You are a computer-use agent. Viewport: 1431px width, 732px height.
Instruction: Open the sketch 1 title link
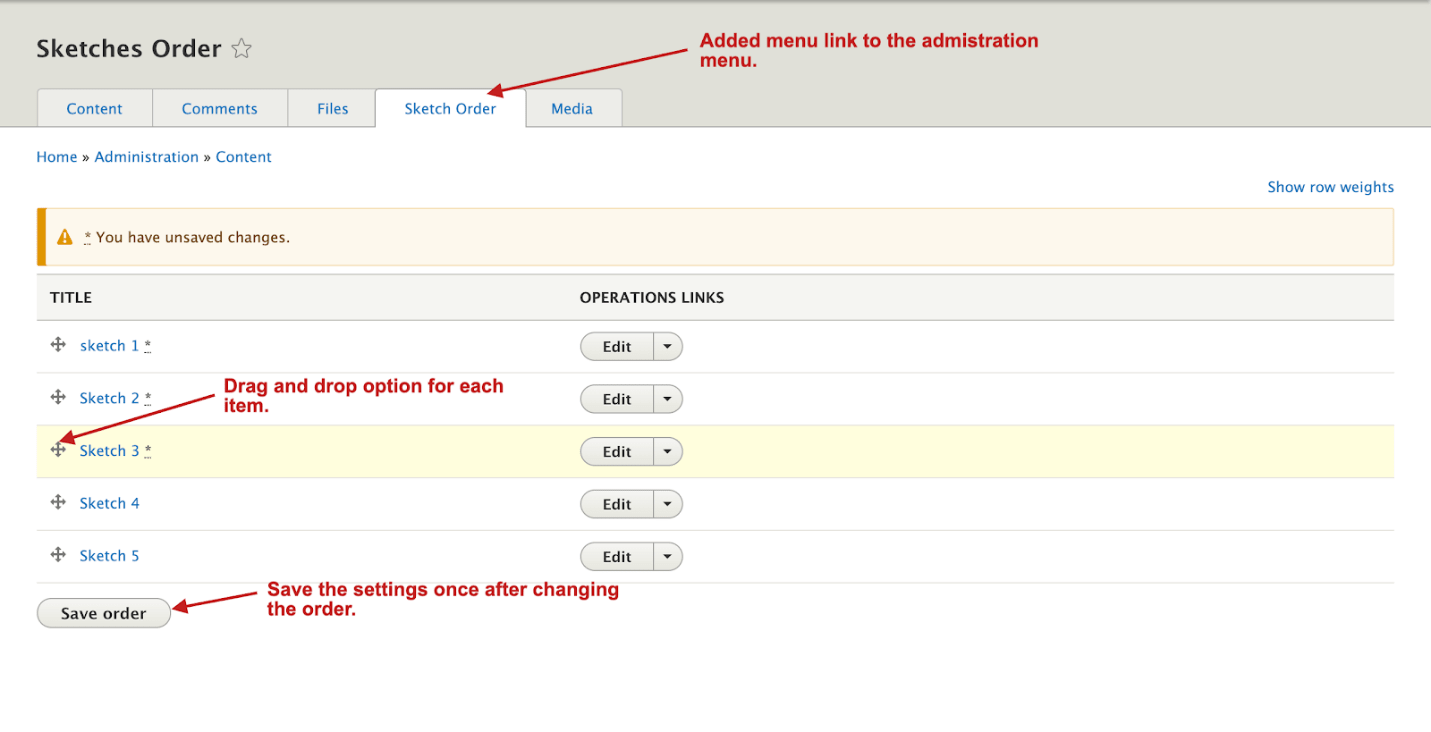point(110,345)
